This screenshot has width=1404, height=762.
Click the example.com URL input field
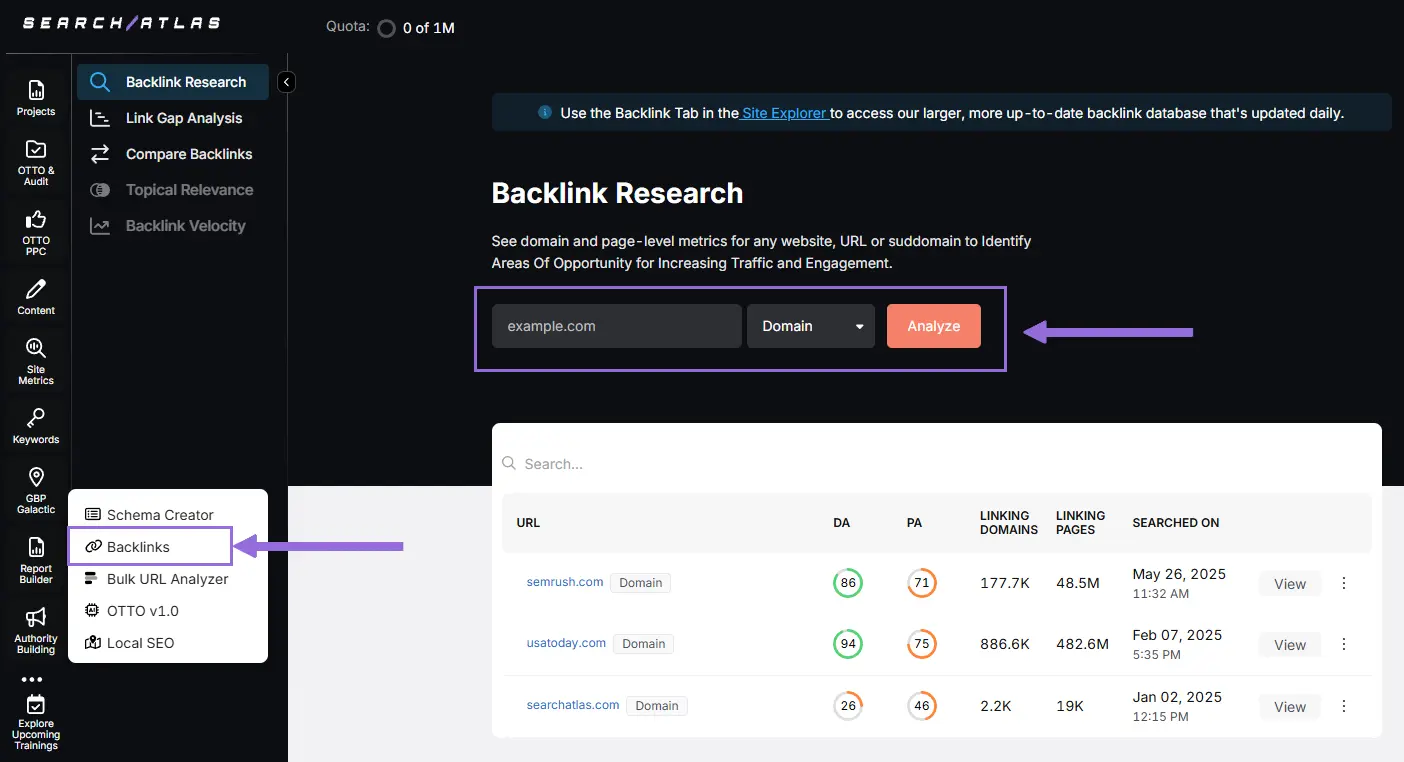(616, 326)
